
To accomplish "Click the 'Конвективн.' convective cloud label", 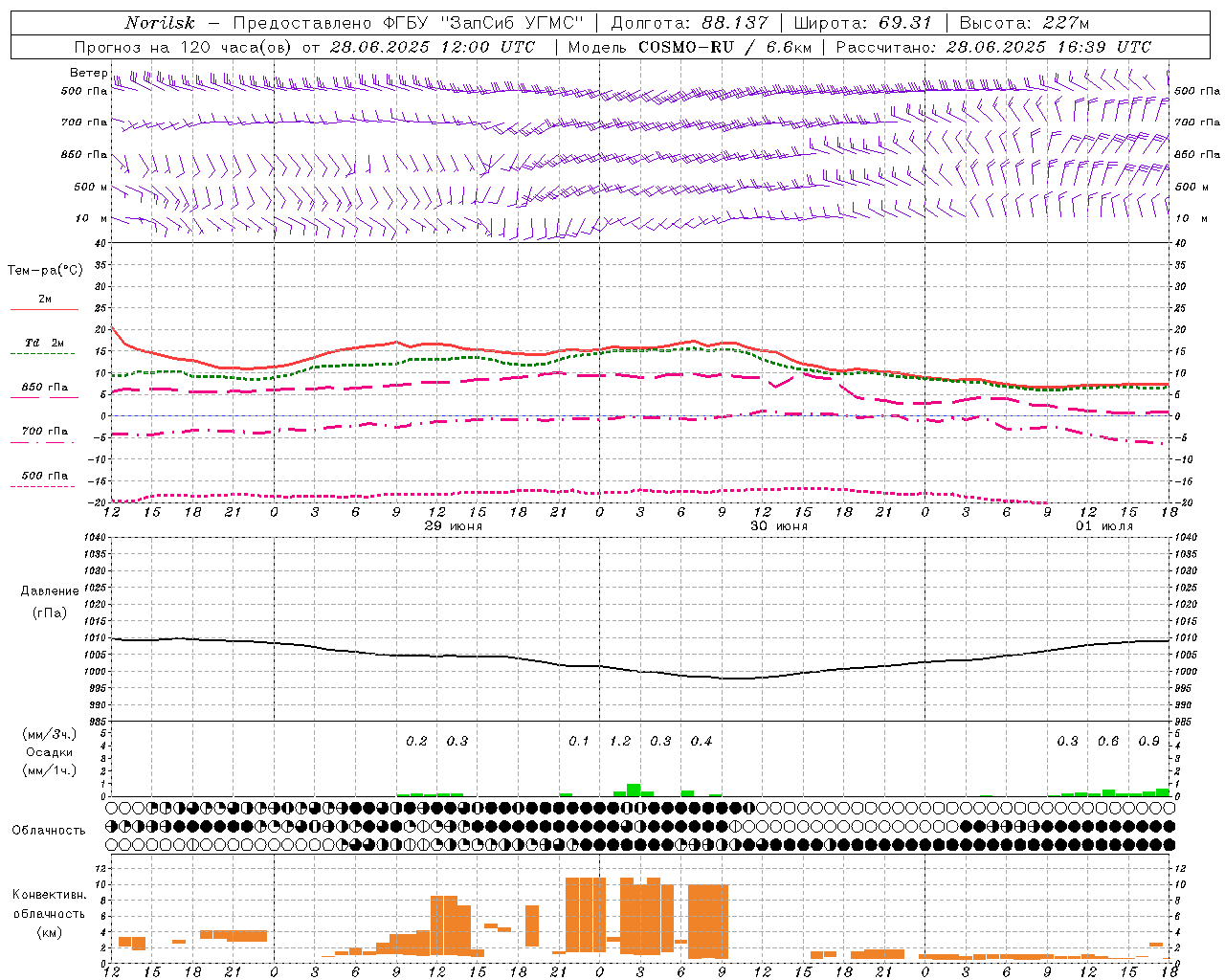I will pyautogui.click(x=49, y=894).
